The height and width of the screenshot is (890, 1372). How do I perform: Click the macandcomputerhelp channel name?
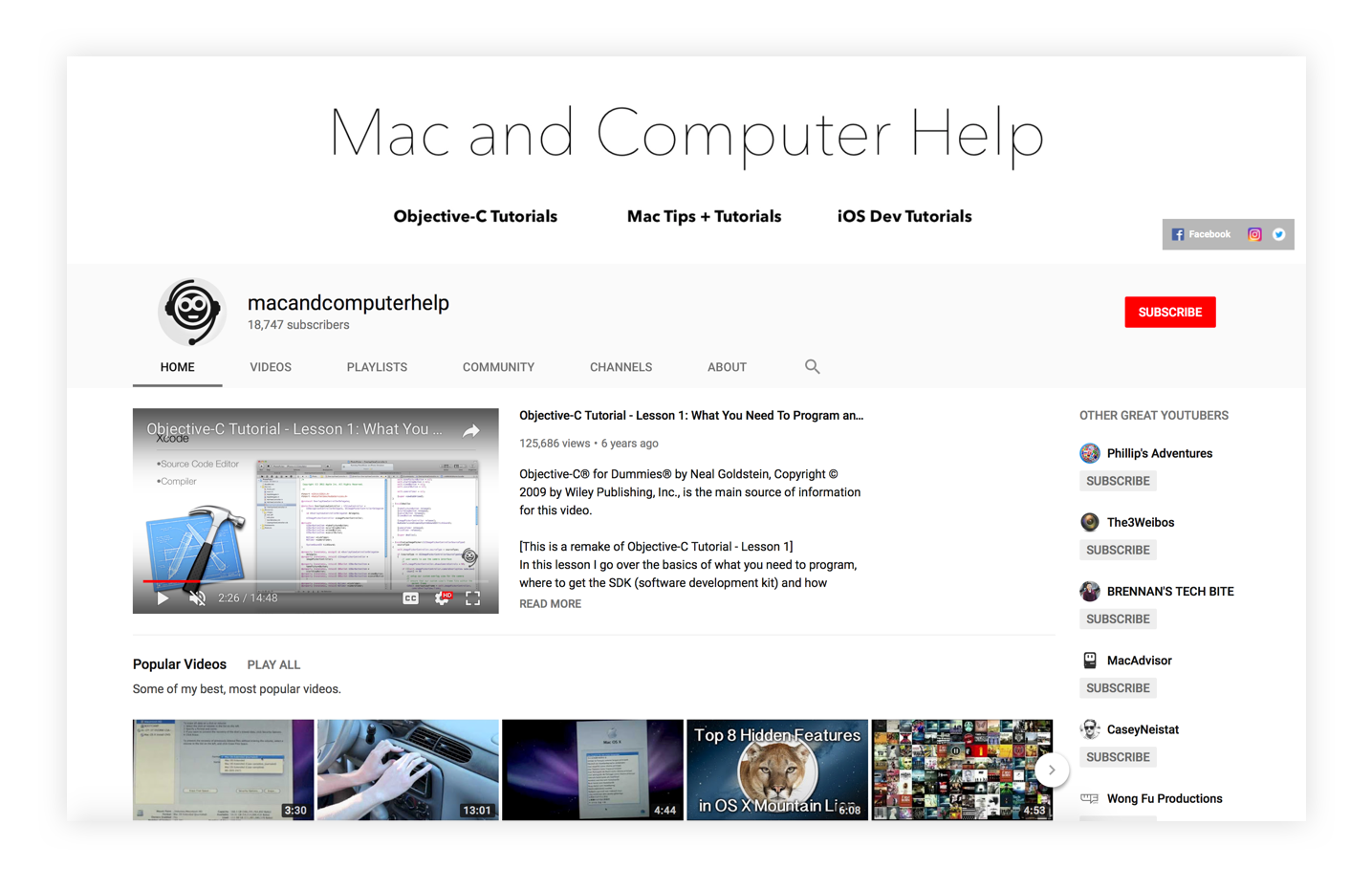pyautogui.click(x=348, y=303)
